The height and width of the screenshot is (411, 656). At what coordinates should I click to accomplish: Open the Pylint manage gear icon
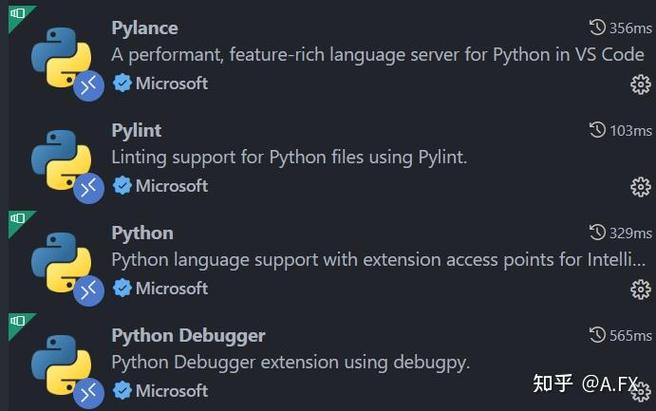pyautogui.click(x=641, y=187)
